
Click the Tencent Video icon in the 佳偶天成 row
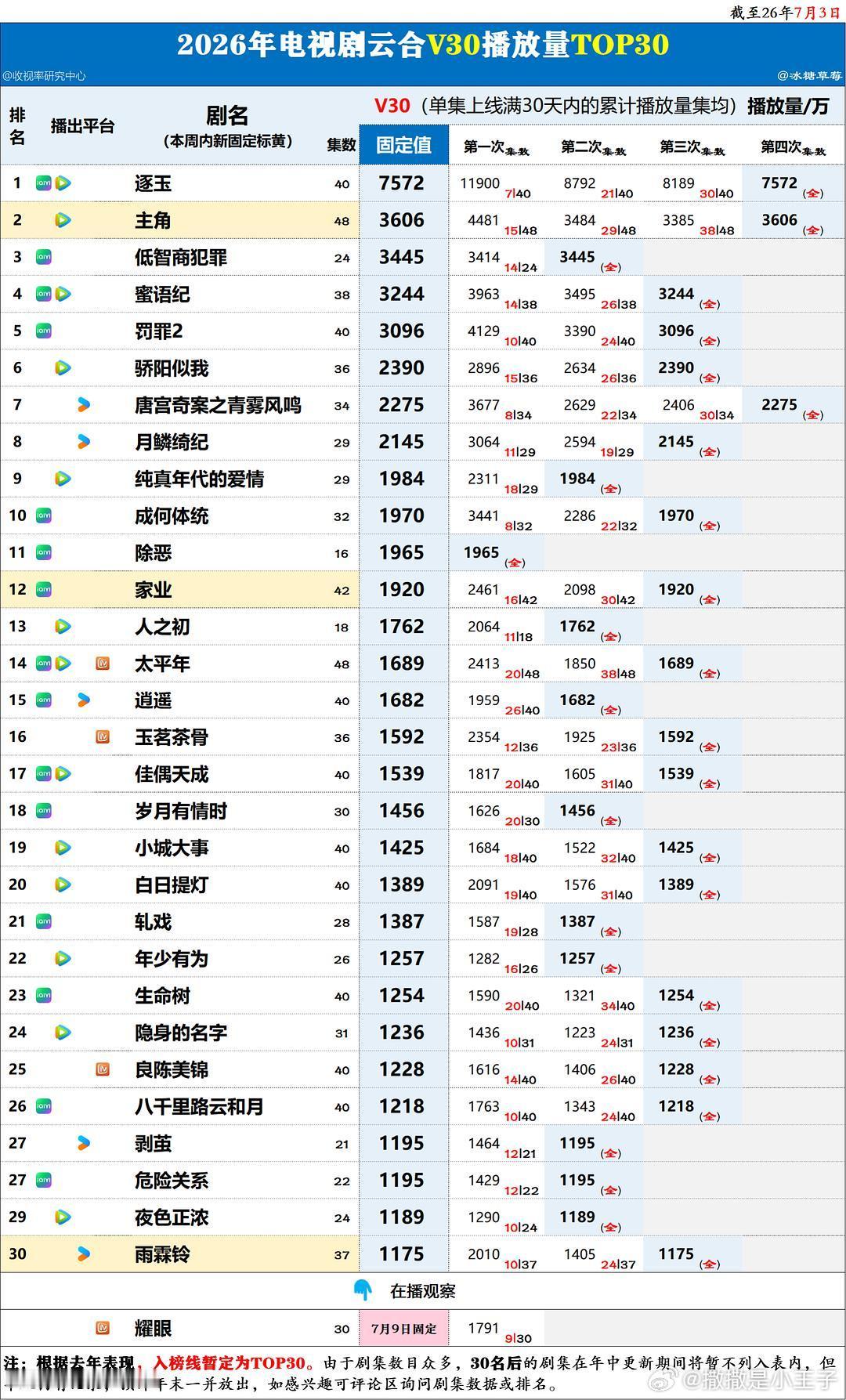63,774
